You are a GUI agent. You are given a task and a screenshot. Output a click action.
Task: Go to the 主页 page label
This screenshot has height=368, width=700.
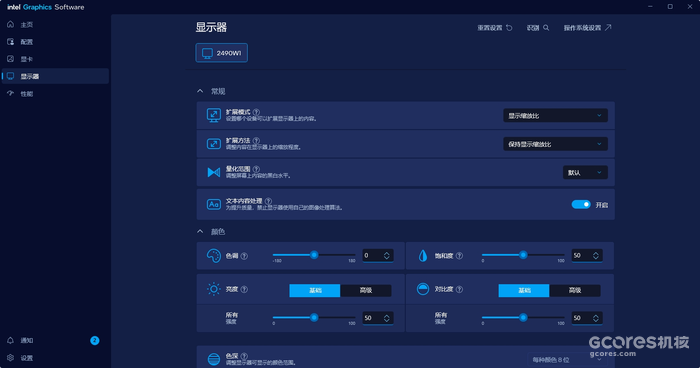click(27, 25)
